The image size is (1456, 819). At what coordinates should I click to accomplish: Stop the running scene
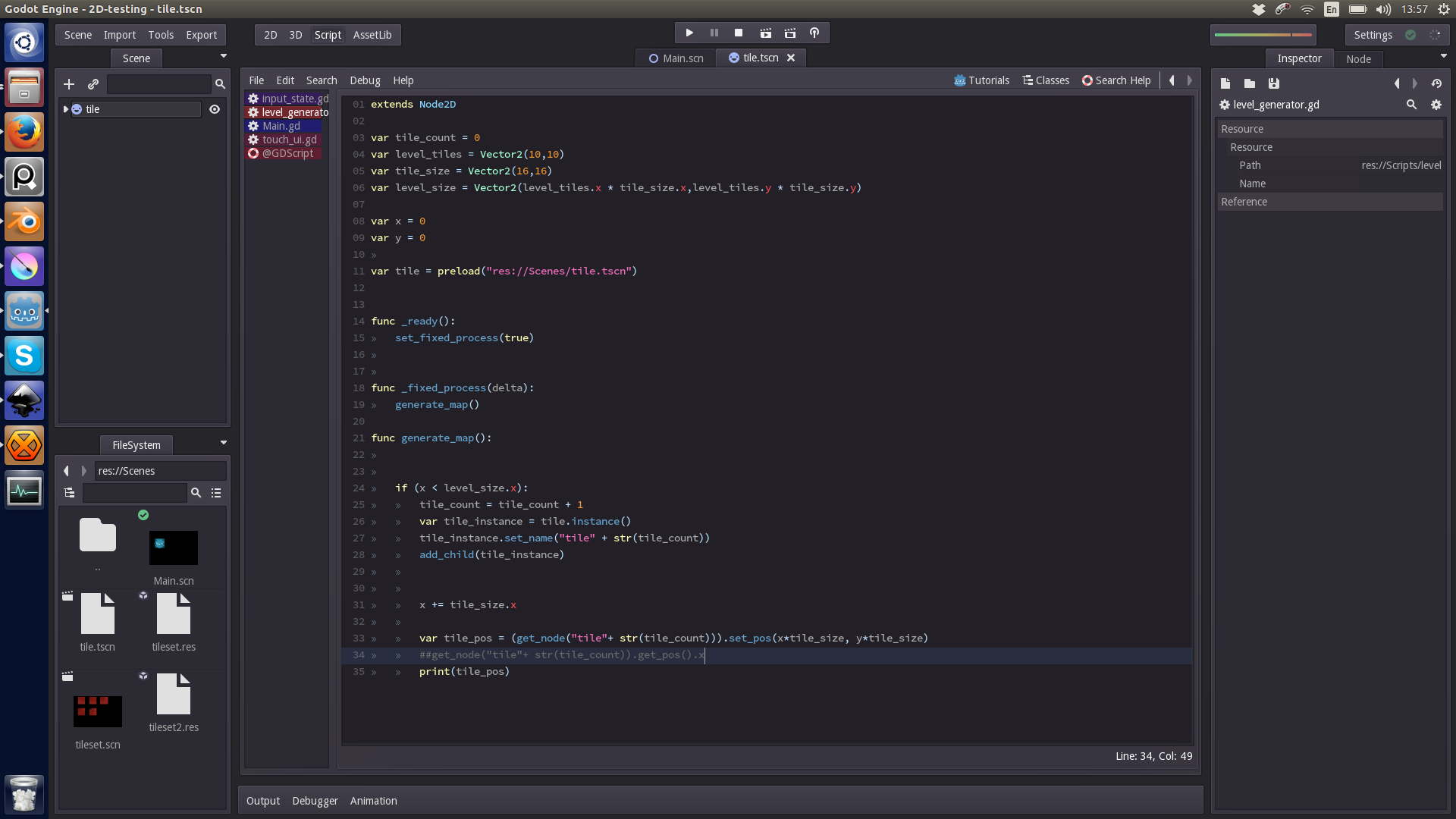tap(739, 33)
